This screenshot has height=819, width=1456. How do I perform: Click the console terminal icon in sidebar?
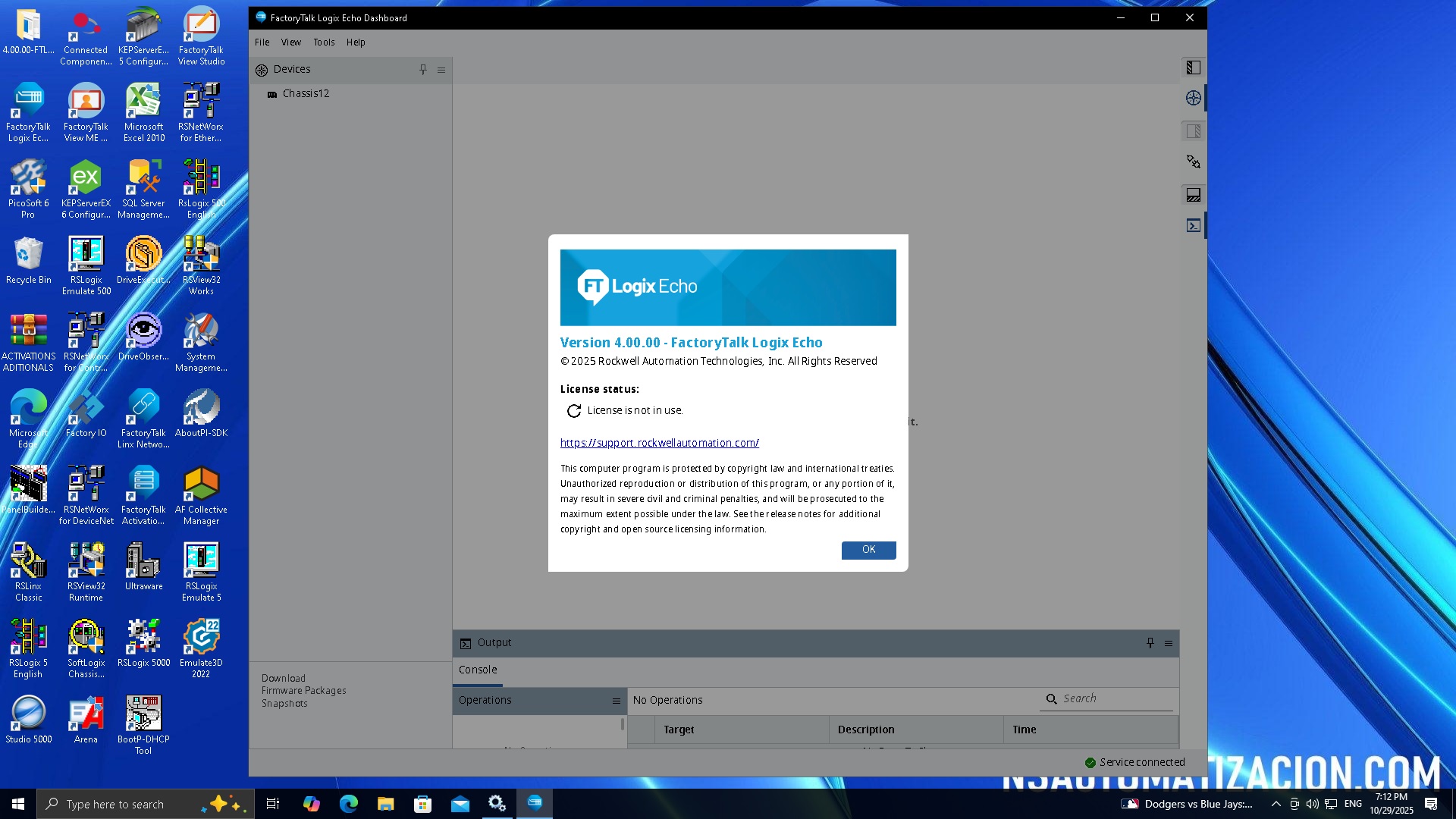pyautogui.click(x=1193, y=225)
